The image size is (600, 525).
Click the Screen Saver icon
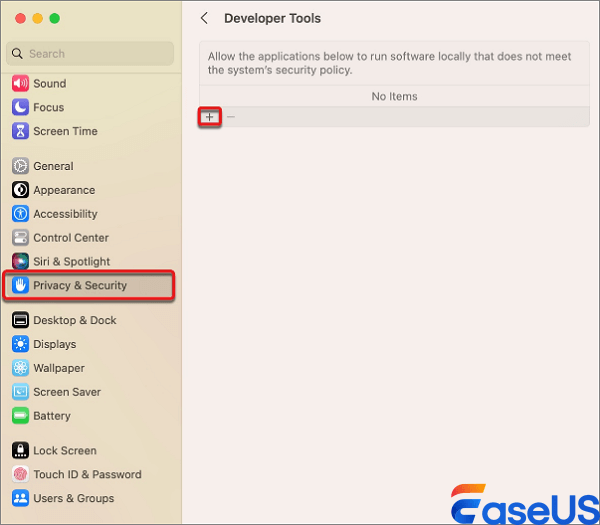pos(20,392)
